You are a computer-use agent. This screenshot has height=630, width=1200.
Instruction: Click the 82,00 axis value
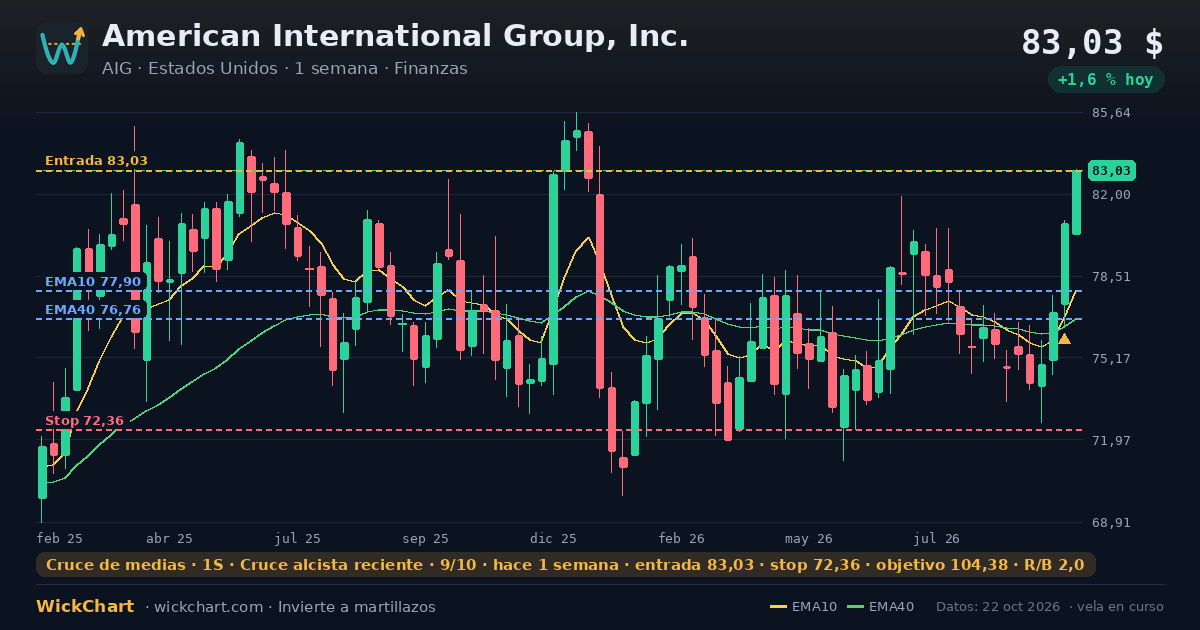1111,194
